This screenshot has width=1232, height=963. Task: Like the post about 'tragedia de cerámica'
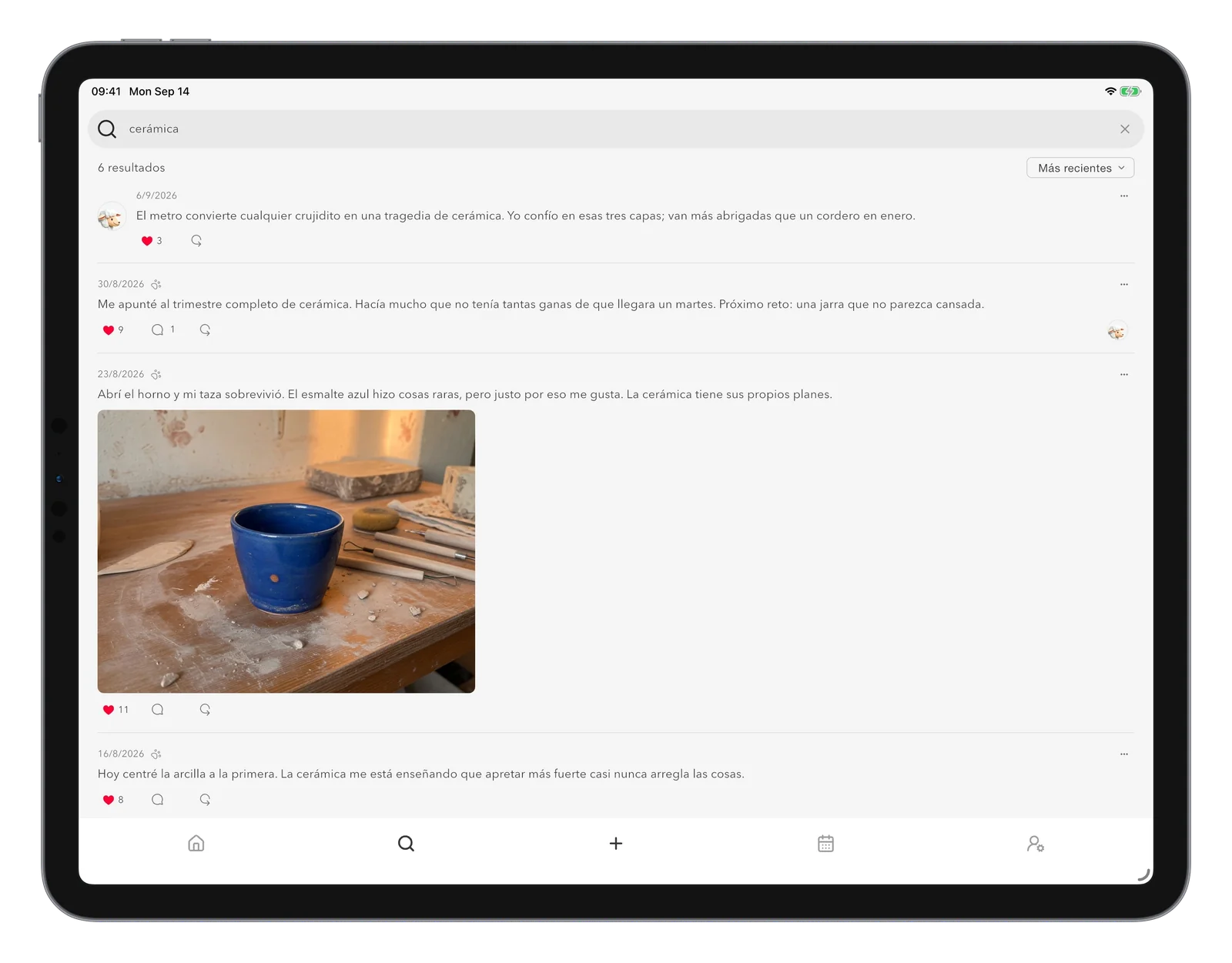[147, 241]
